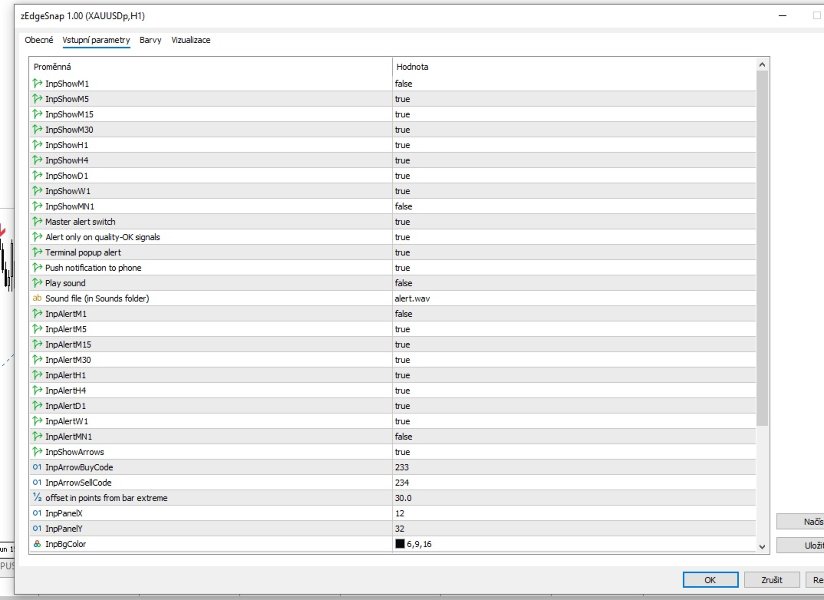The image size is (824, 600).
Task: Click the integer icon beside InpArrowBuyCode
Action: (37, 467)
